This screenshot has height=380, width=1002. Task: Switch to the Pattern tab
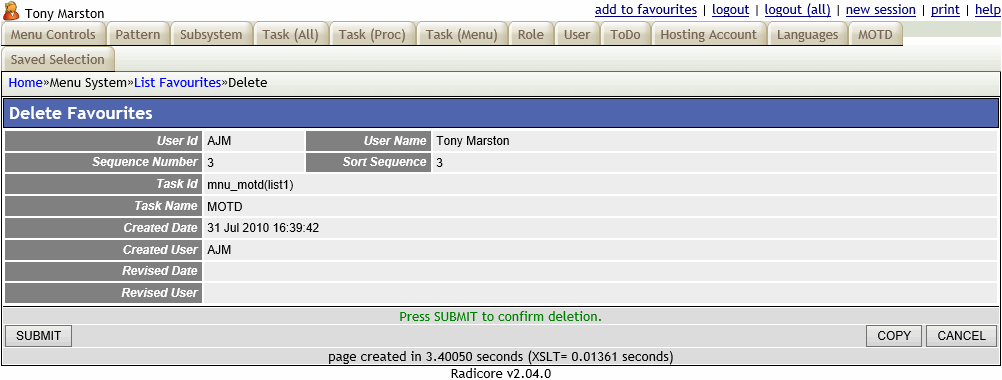tap(138, 34)
